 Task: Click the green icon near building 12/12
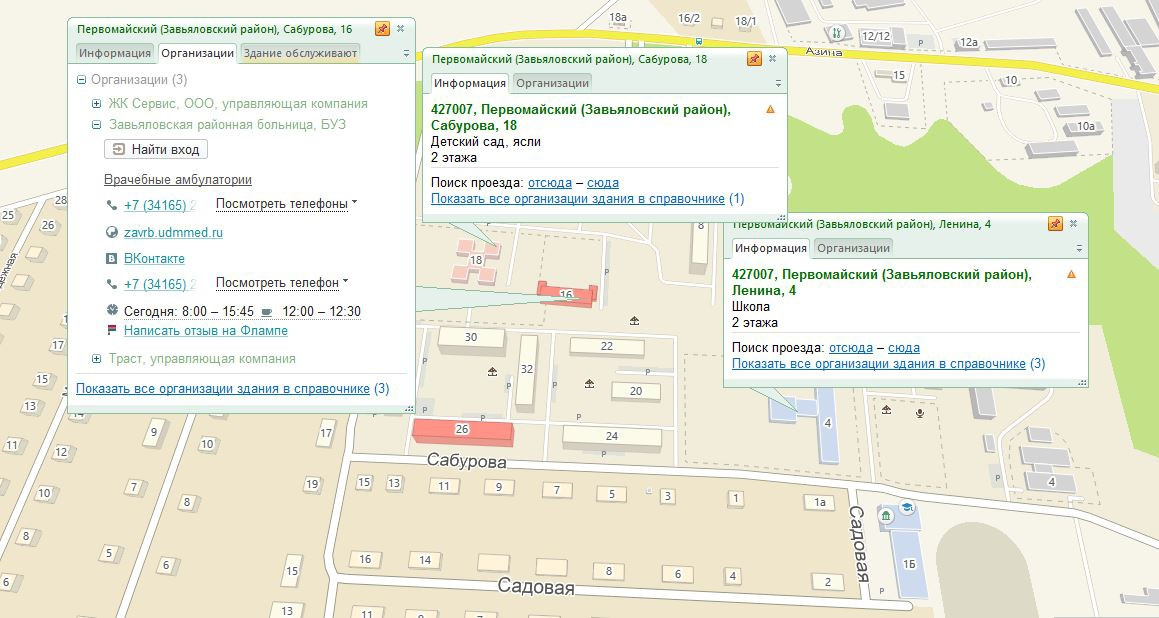click(x=837, y=33)
